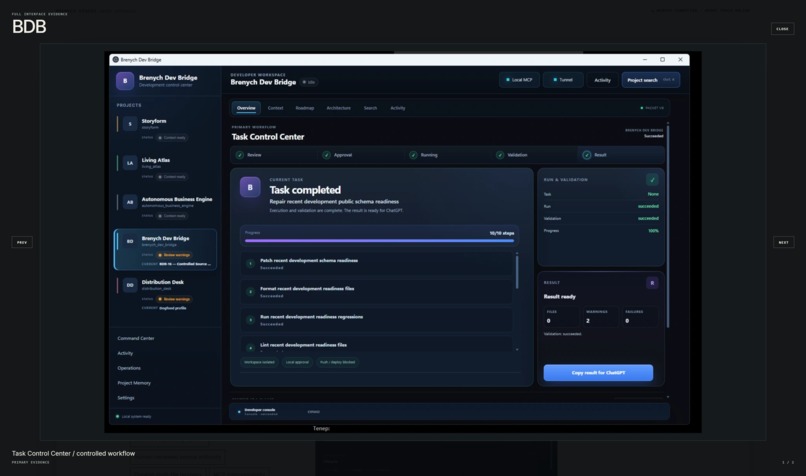Click the Warnings count tile showing 2
Image resolution: width=806 pixels, height=476 pixels.
pyautogui.click(x=599, y=317)
